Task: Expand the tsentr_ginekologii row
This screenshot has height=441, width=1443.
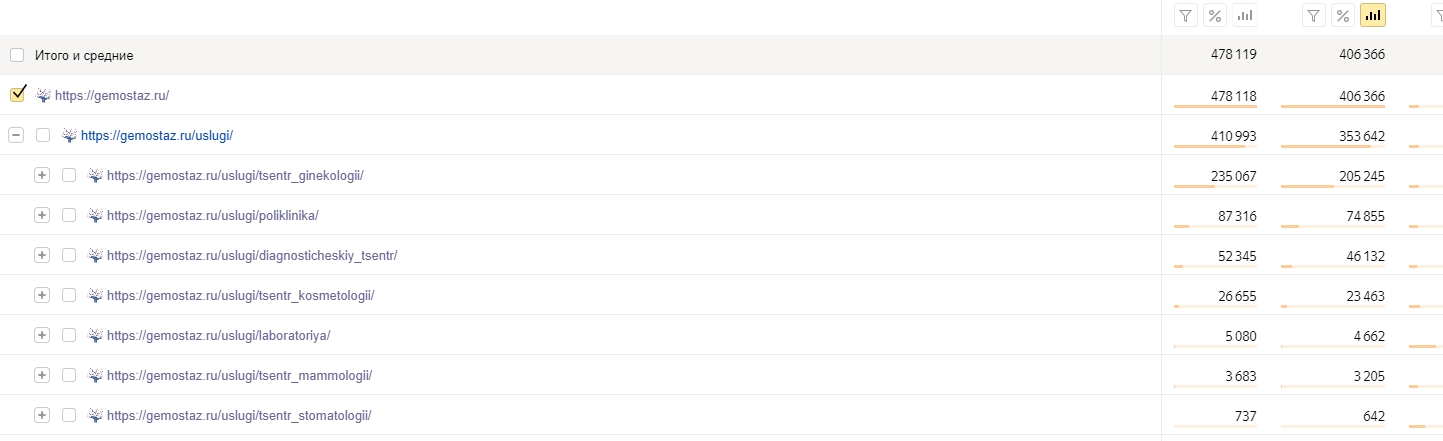Action: tap(42, 175)
